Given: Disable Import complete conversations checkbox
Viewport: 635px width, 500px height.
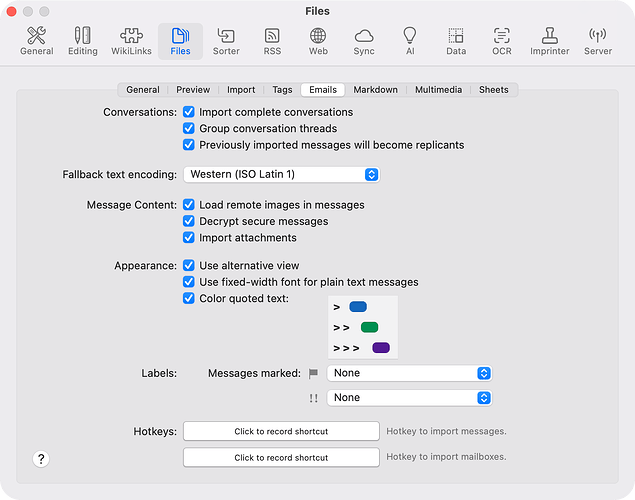Looking at the screenshot, I should click(189, 112).
